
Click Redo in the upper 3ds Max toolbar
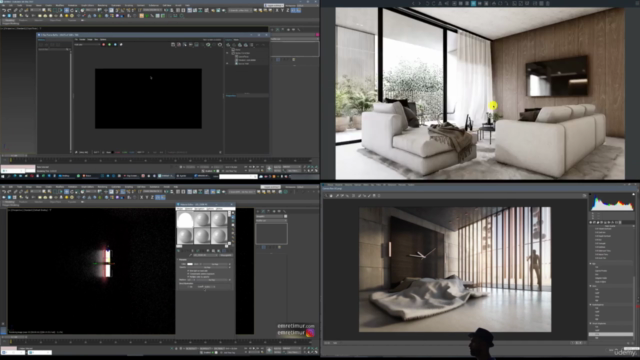point(9,10)
